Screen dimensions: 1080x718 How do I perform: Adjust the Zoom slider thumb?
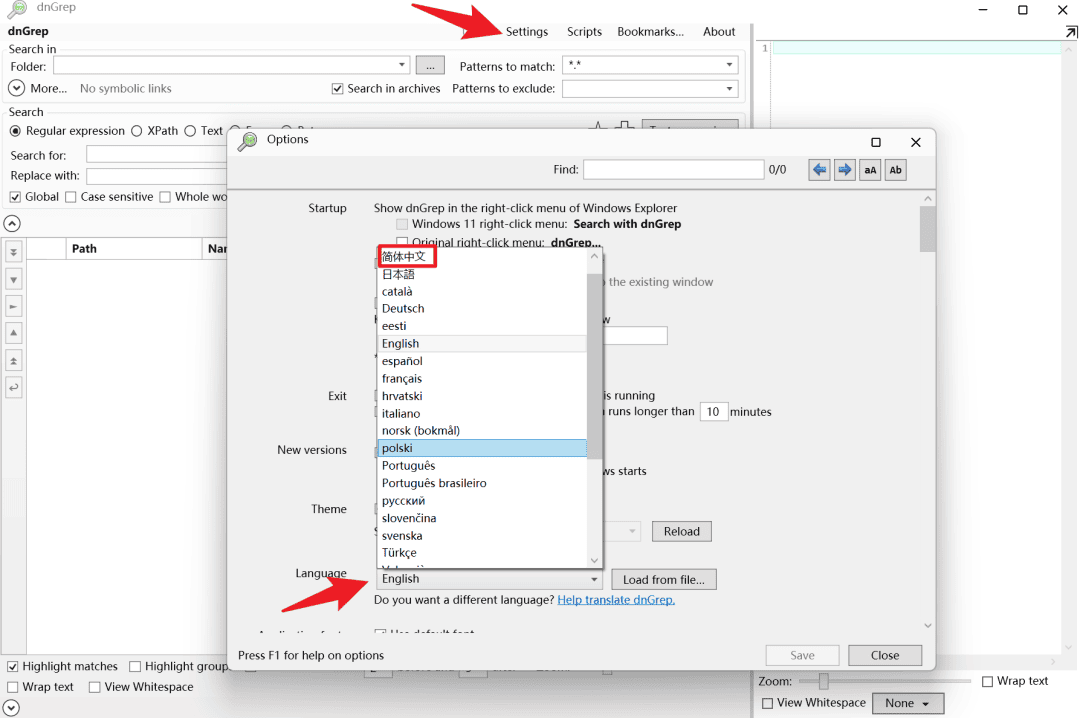[823, 681]
